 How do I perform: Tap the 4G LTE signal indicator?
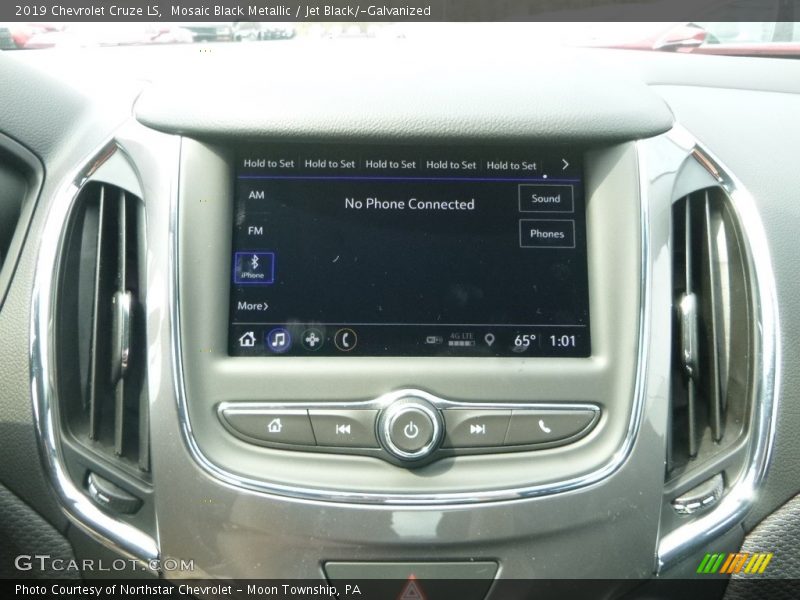[462, 339]
